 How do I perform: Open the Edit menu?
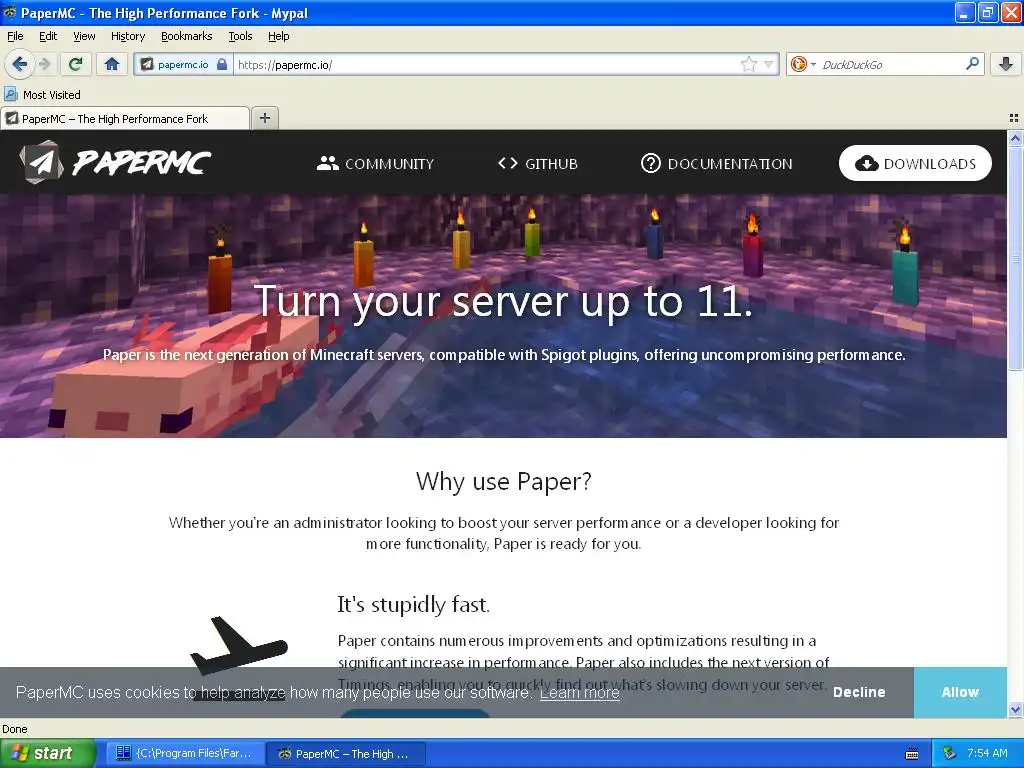coord(48,36)
